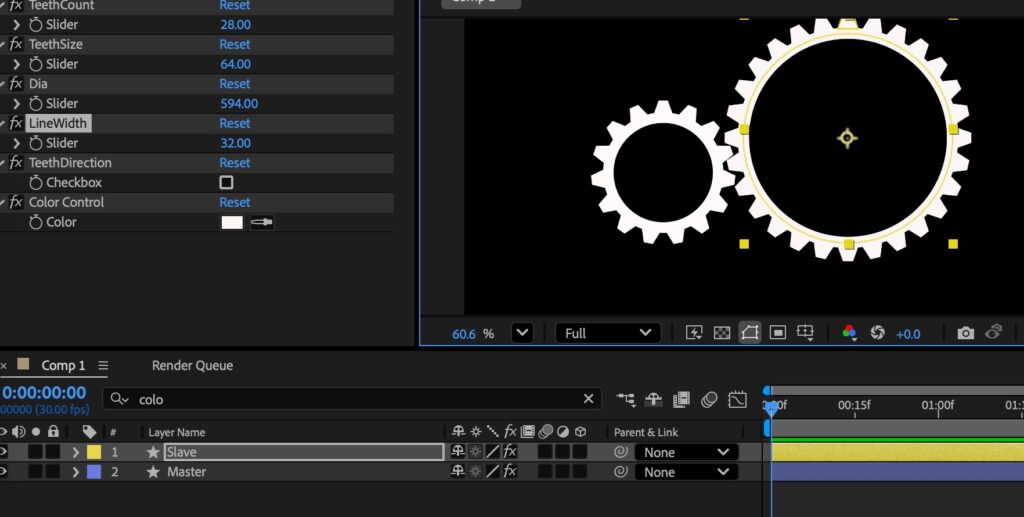Enable the TeethDirection checkbox

point(226,183)
